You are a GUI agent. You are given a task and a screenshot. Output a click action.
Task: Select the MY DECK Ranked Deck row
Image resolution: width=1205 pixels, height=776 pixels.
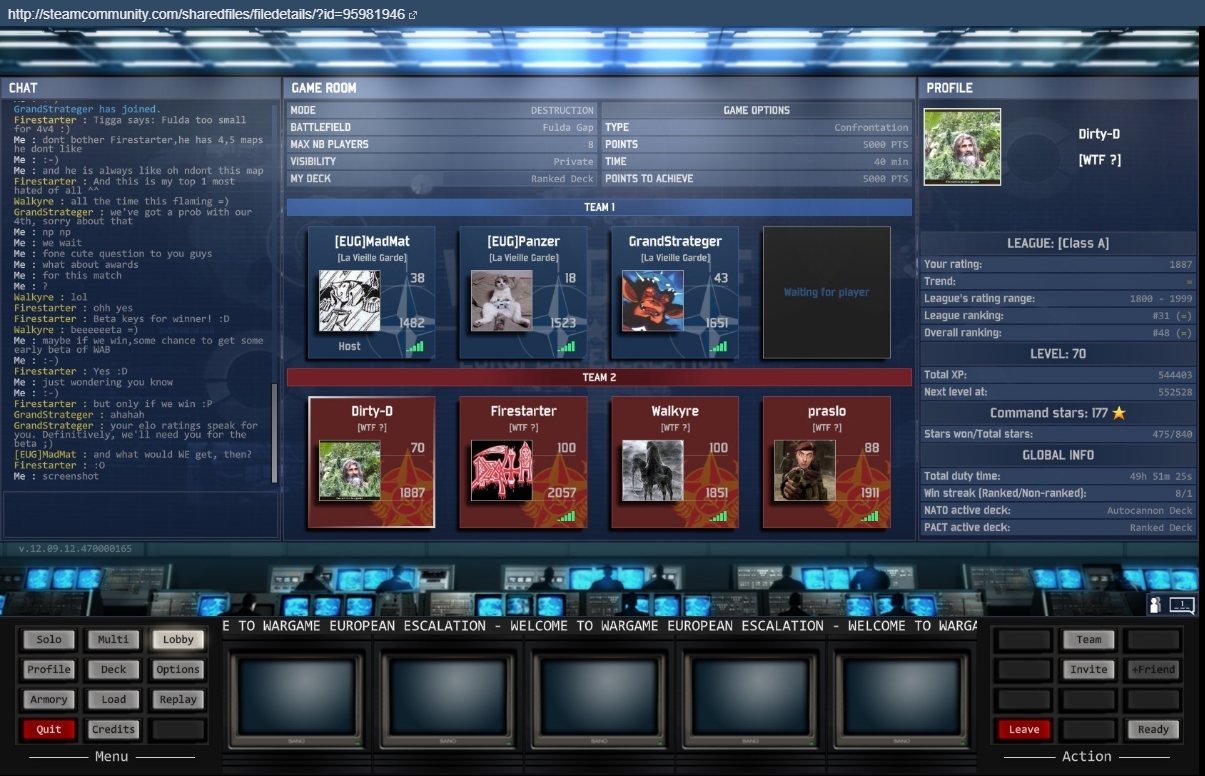point(442,178)
